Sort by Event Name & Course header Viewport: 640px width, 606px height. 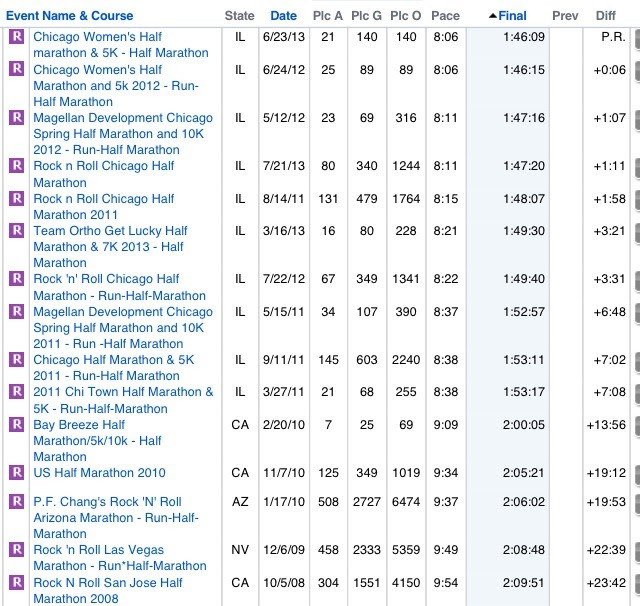point(69,16)
